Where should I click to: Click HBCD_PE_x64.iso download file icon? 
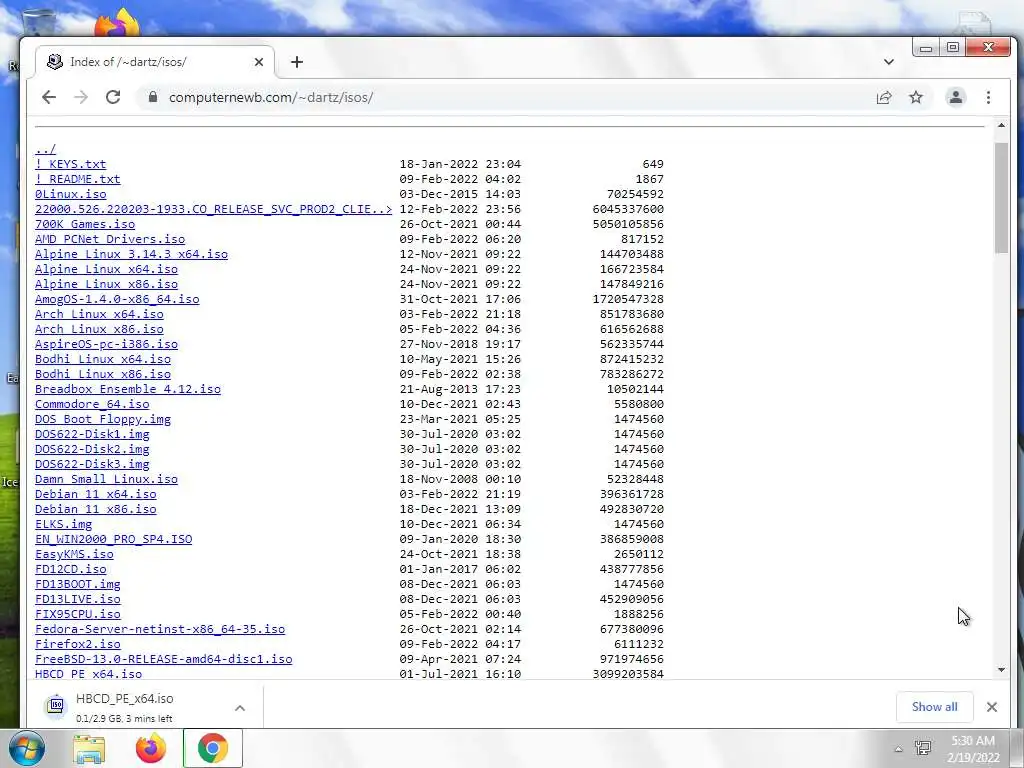[56, 705]
